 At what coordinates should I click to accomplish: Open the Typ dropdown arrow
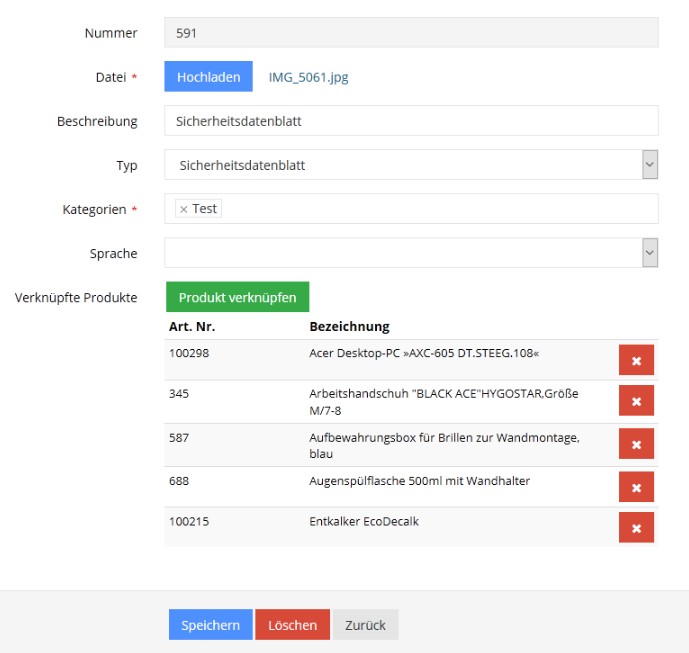(x=649, y=165)
